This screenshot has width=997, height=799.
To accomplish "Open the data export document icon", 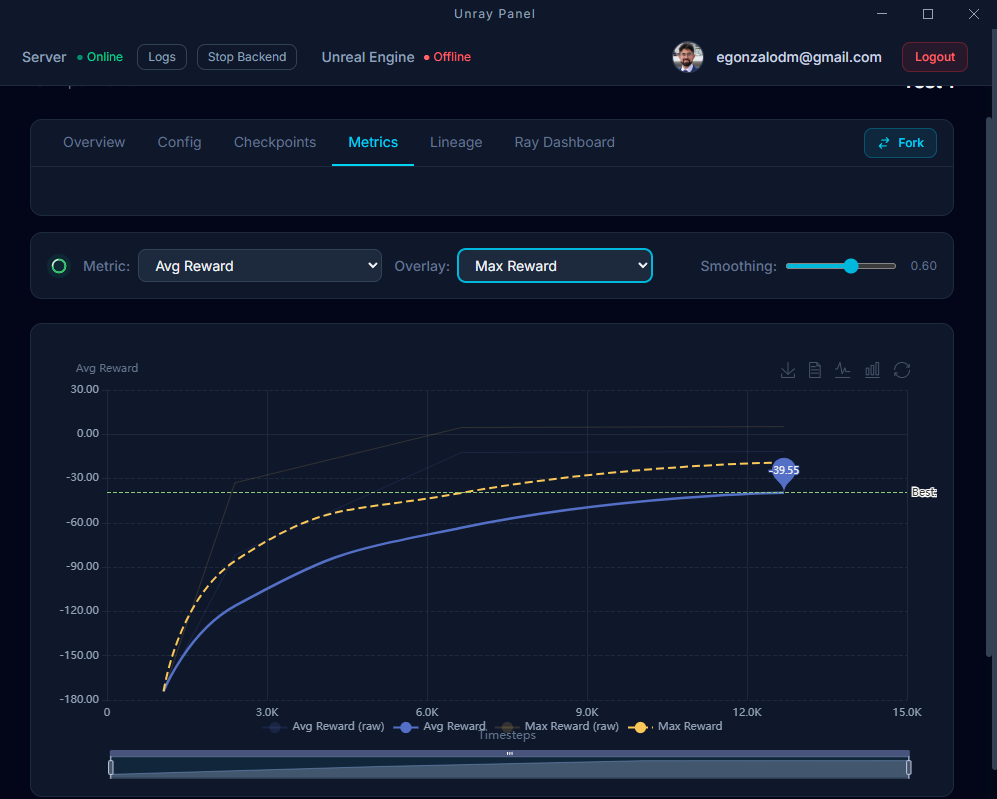I will coord(815,370).
